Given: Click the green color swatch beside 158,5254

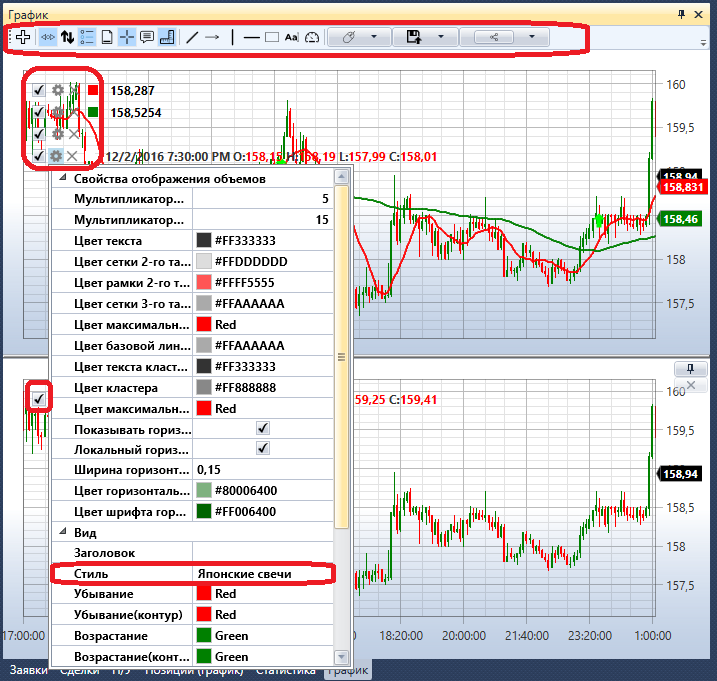Looking at the screenshot, I should point(93,112).
